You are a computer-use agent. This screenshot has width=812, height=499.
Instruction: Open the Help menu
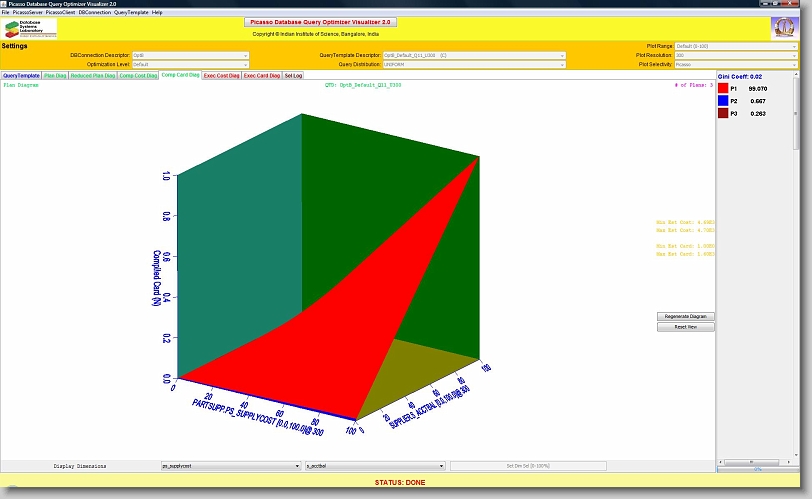coord(157,12)
